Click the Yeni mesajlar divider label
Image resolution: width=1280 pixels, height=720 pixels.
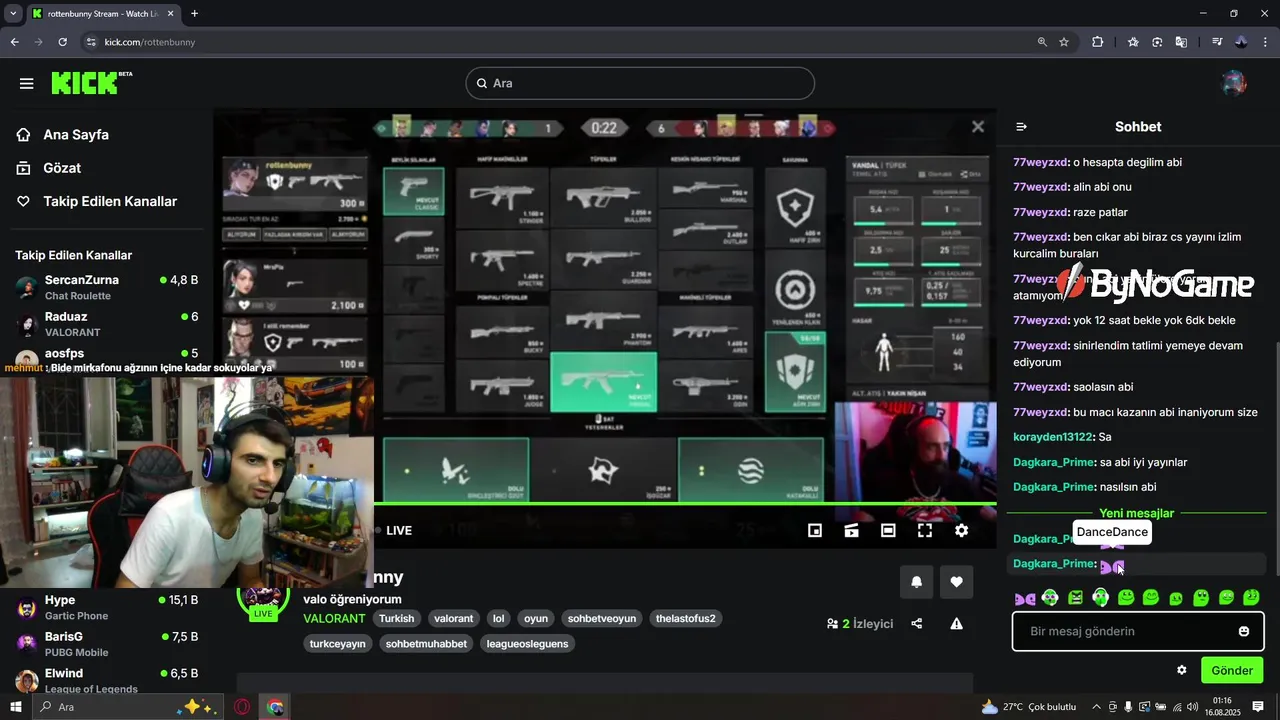pyautogui.click(x=1137, y=513)
